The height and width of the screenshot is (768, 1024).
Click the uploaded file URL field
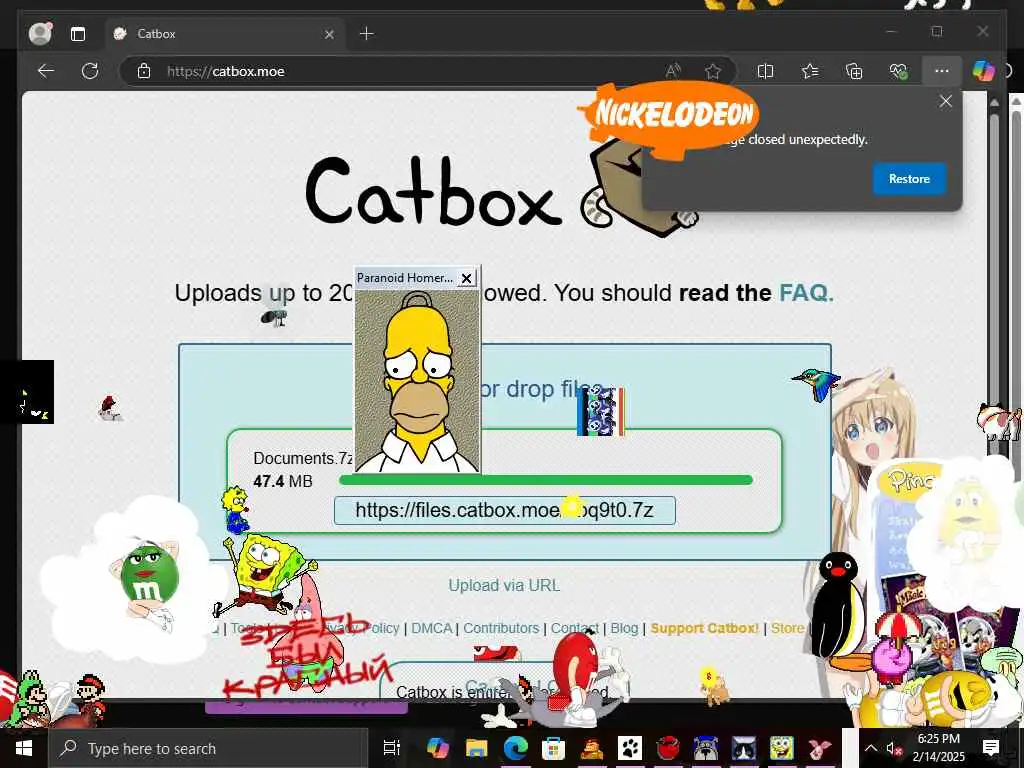point(504,510)
